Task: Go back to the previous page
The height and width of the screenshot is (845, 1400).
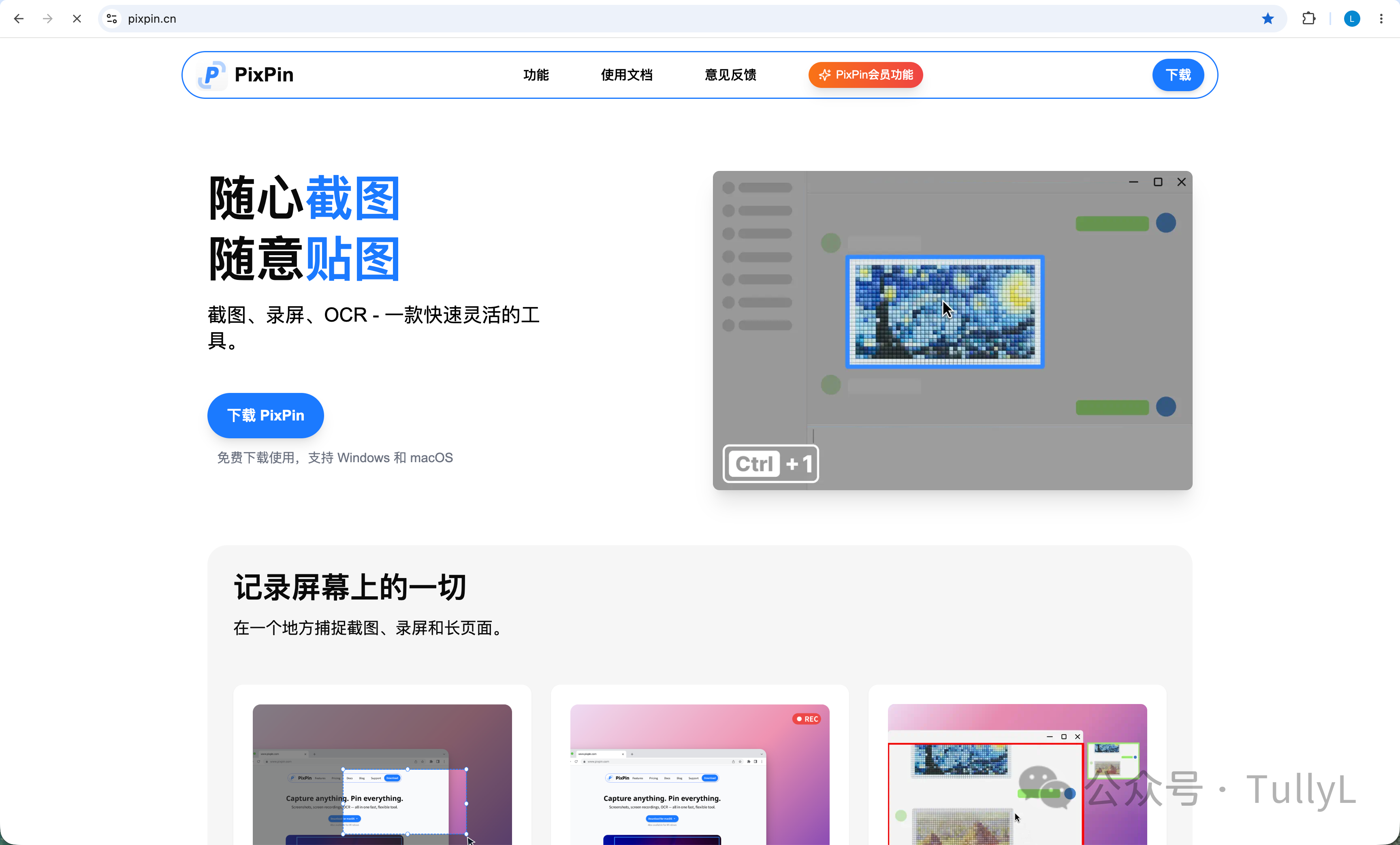Action: tap(19, 19)
